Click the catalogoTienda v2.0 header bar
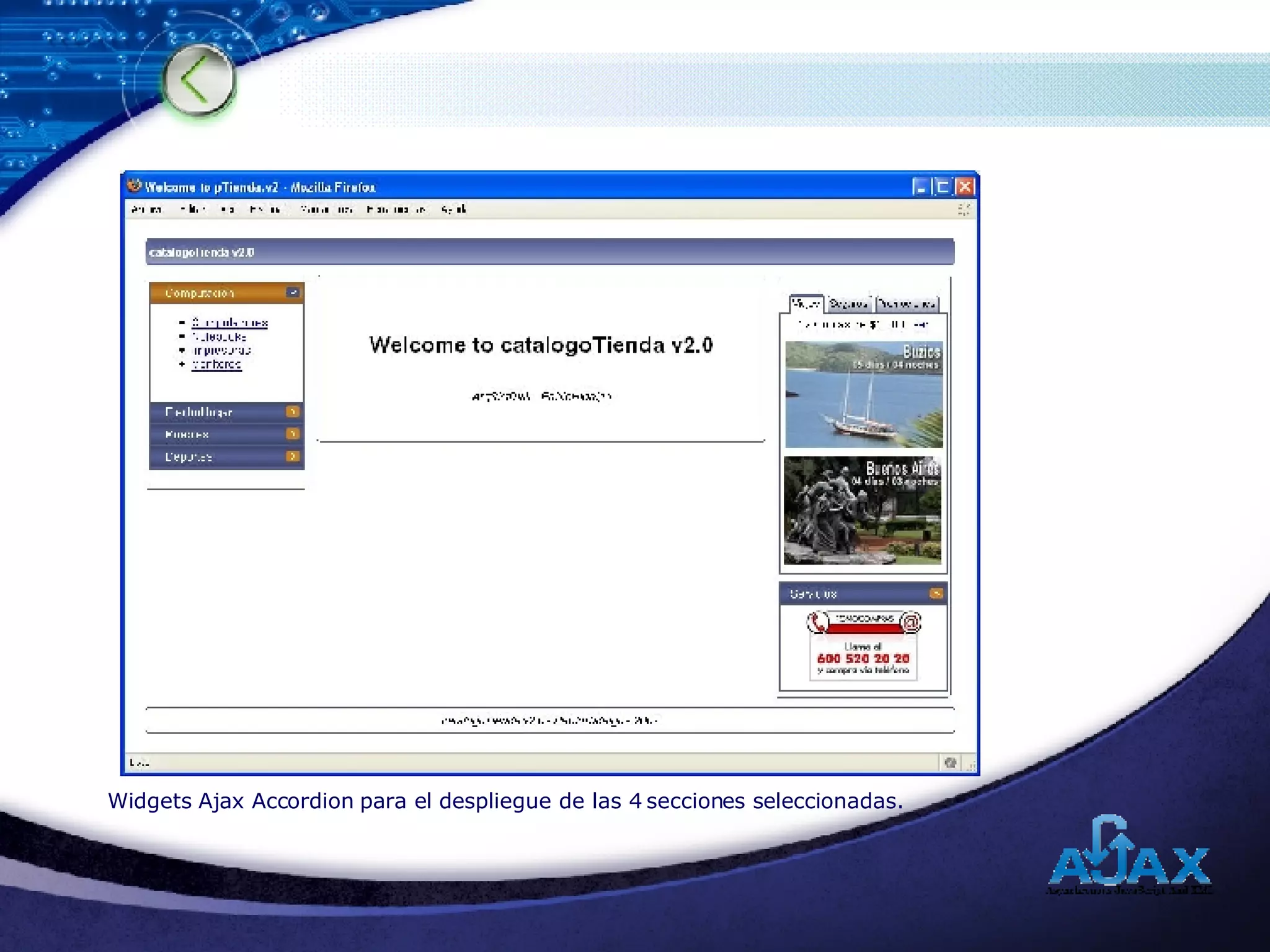Image resolution: width=1270 pixels, height=952 pixels. tap(550, 252)
